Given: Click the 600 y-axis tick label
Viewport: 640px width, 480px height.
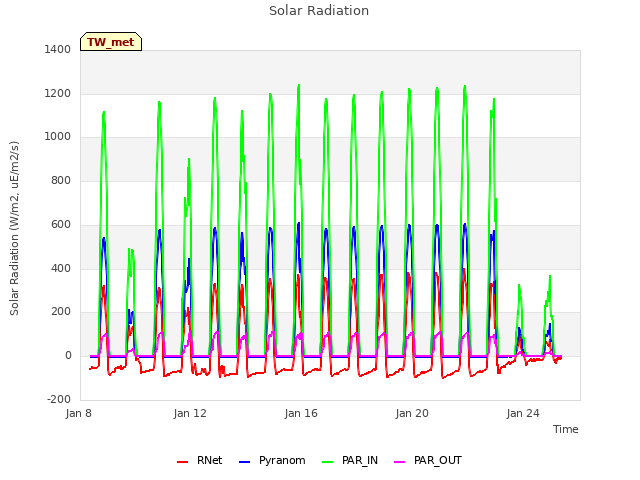Looking at the screenshot, I should 61,224.
